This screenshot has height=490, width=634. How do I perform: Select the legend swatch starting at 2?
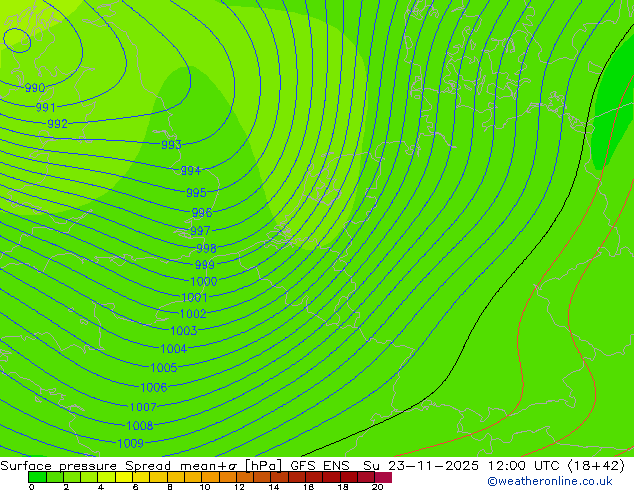72,477
